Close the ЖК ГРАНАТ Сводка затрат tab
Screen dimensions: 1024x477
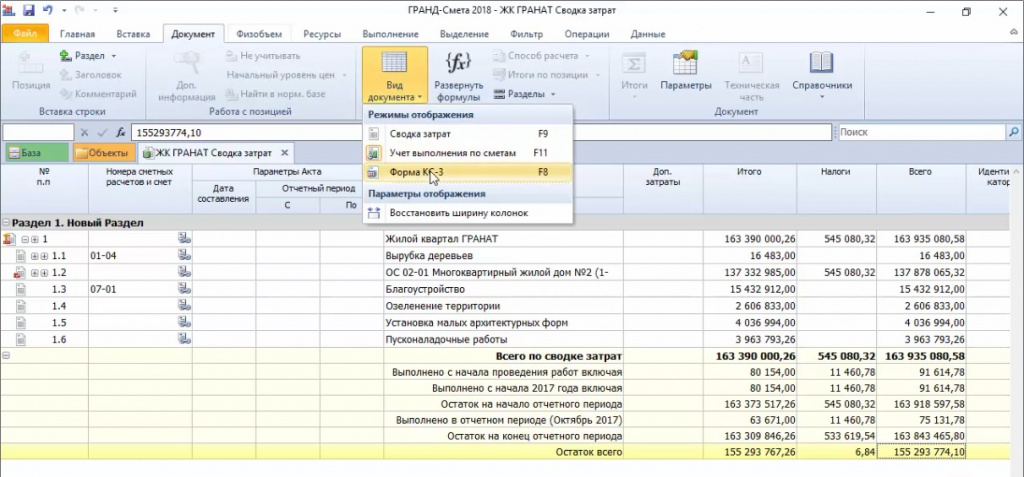pyautogui.click(x=285, y=153)
